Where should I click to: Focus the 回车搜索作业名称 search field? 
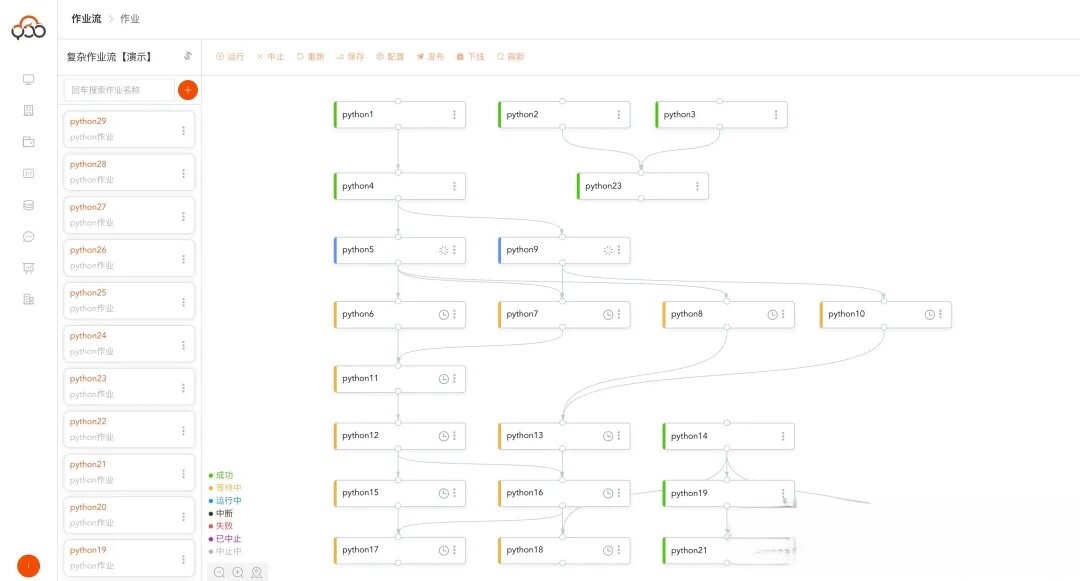tap(118, 90)
